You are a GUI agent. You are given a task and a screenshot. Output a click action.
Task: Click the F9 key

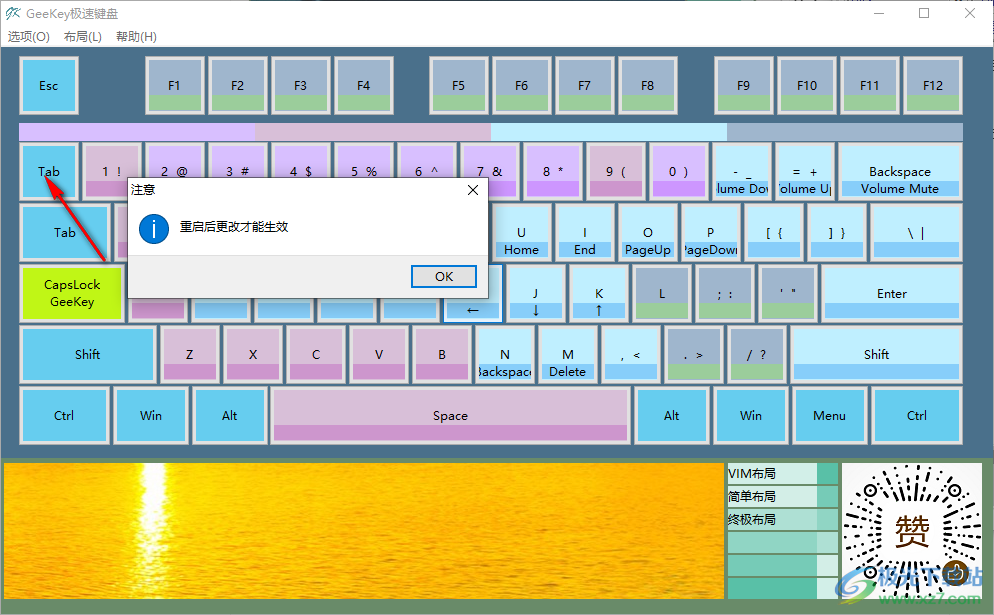click(x=744, y=86)
